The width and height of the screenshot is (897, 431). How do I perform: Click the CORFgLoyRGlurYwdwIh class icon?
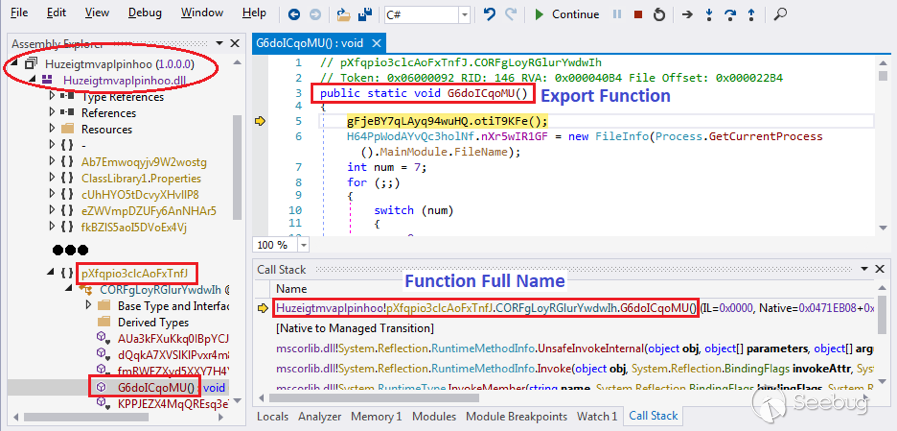pos(85,290)
